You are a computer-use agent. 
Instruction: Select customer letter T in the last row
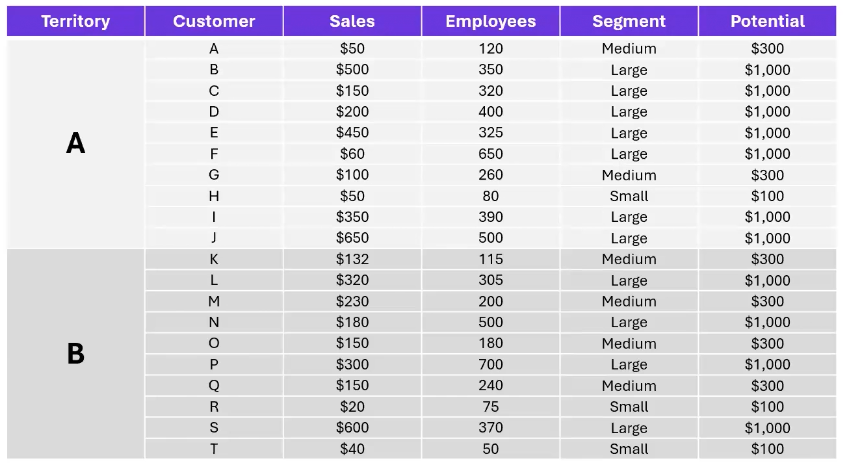[214, 449]
